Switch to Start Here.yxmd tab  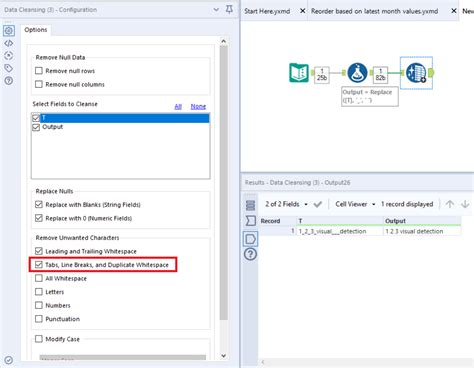(267, 11)
